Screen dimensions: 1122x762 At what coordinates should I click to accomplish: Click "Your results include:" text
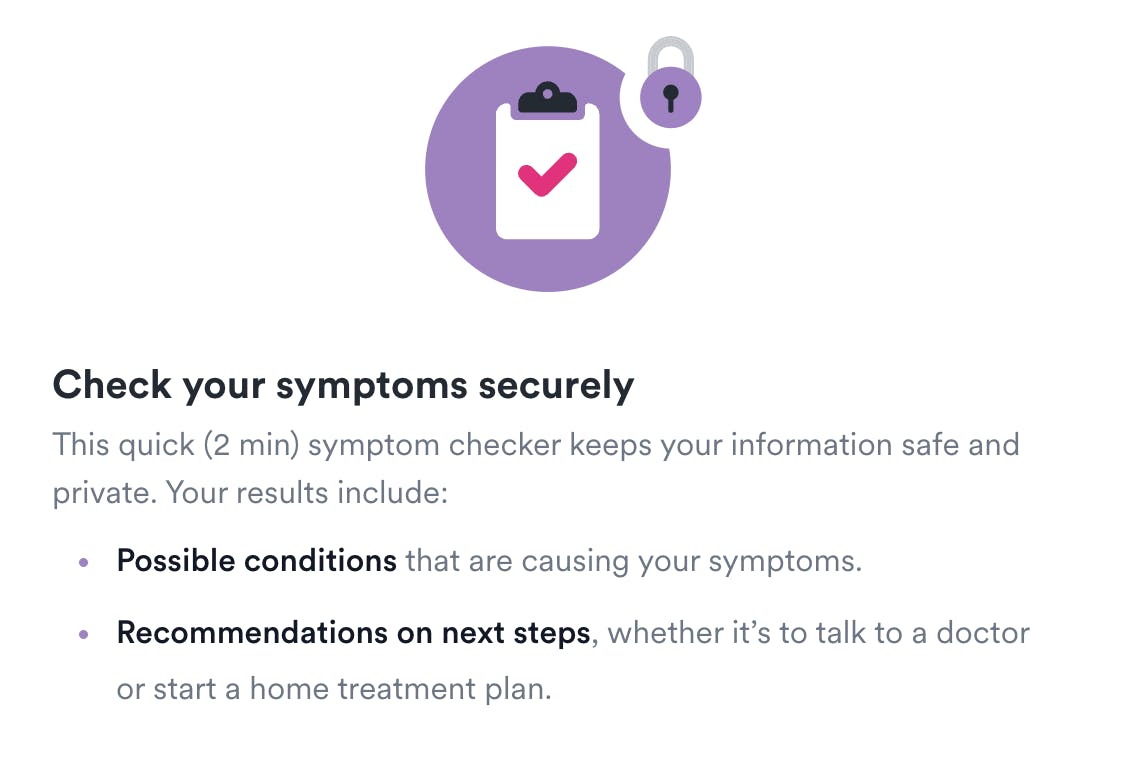306,495
